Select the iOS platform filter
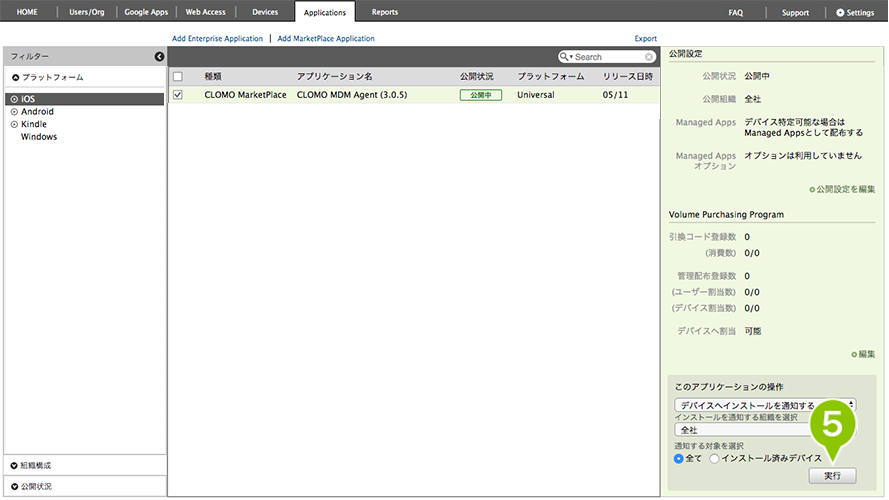The height and width of the screenshot is (500, 889). coord(28,99)
